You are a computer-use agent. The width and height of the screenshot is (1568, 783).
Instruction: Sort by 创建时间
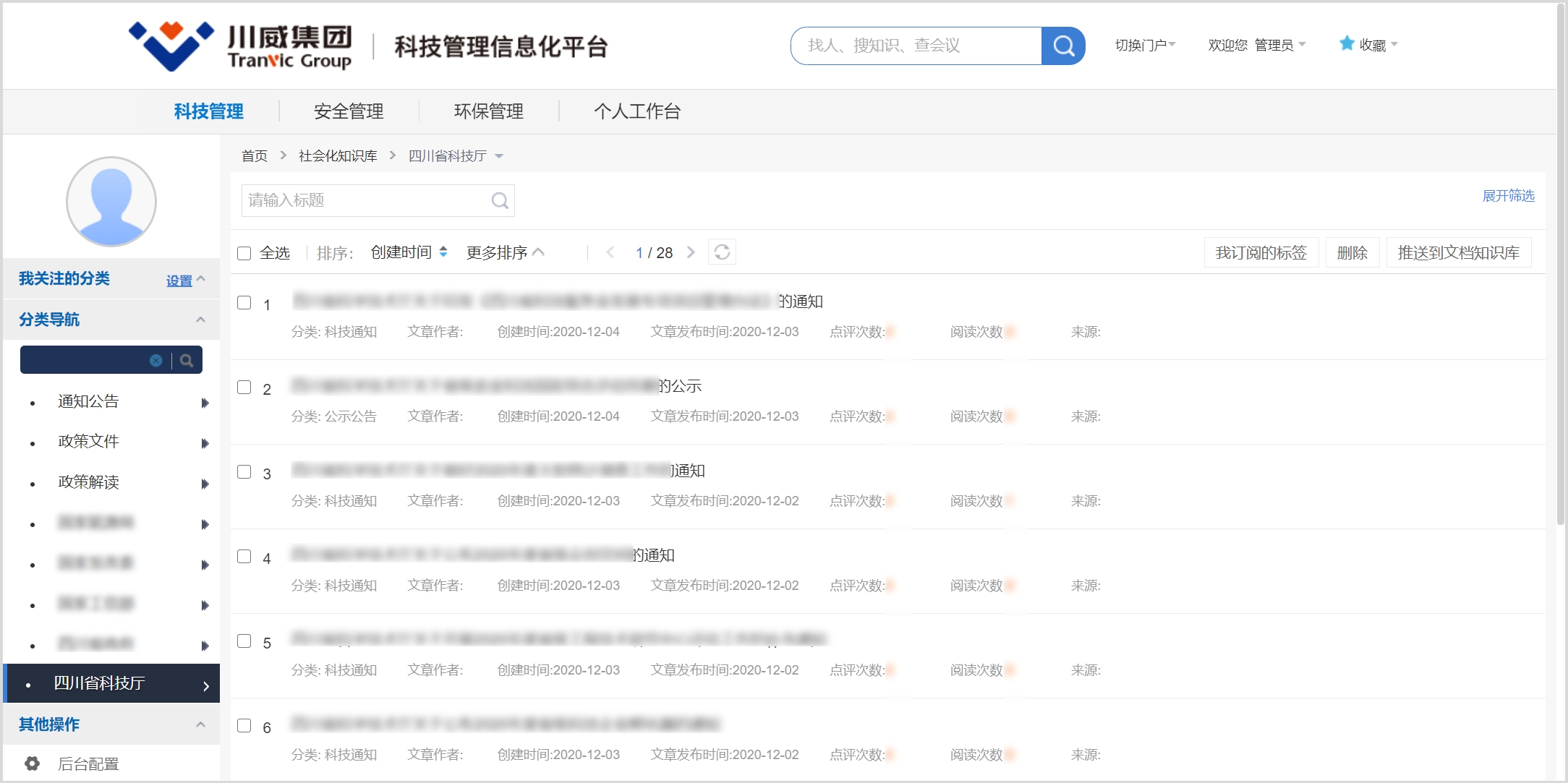(401, 252)
